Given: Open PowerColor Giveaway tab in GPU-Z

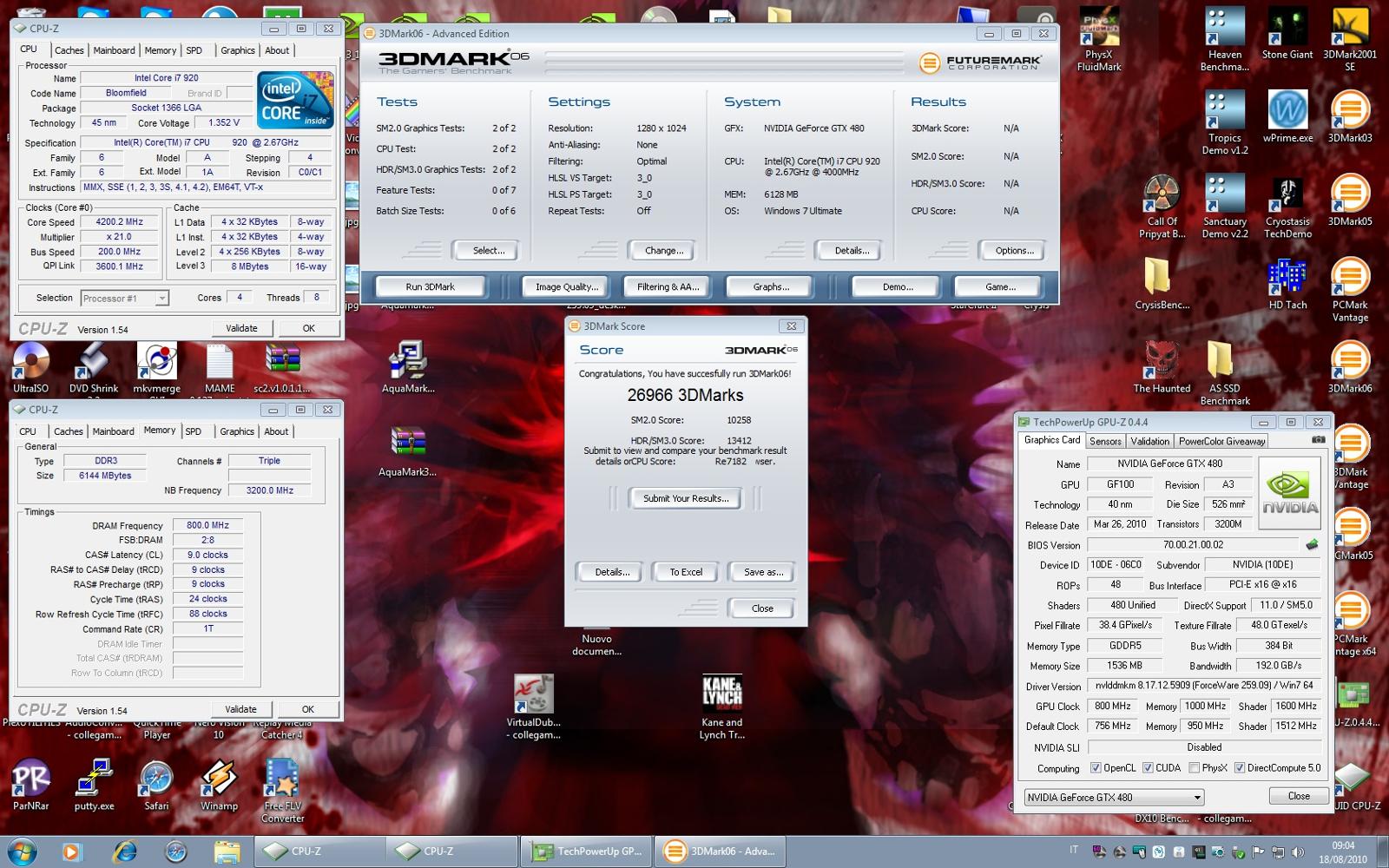Looking at the screenshot, I should 1221,441.
